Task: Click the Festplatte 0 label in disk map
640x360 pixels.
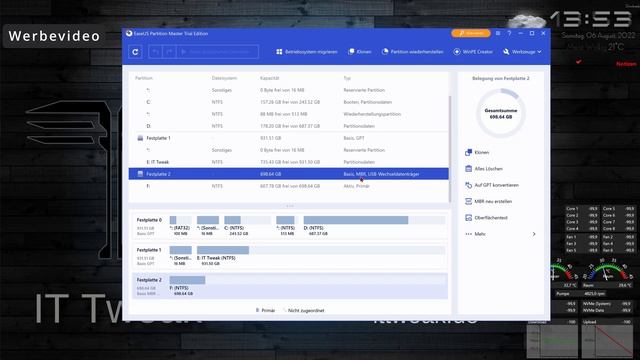Action: pos(149,220)
